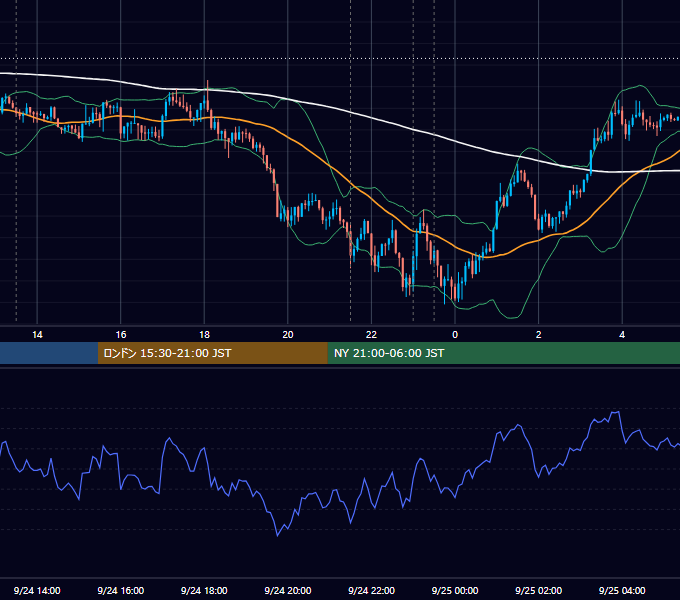680x600 pixels.
Task: Click the 16 hour label on the price chart axis
Action: point(121,334)
